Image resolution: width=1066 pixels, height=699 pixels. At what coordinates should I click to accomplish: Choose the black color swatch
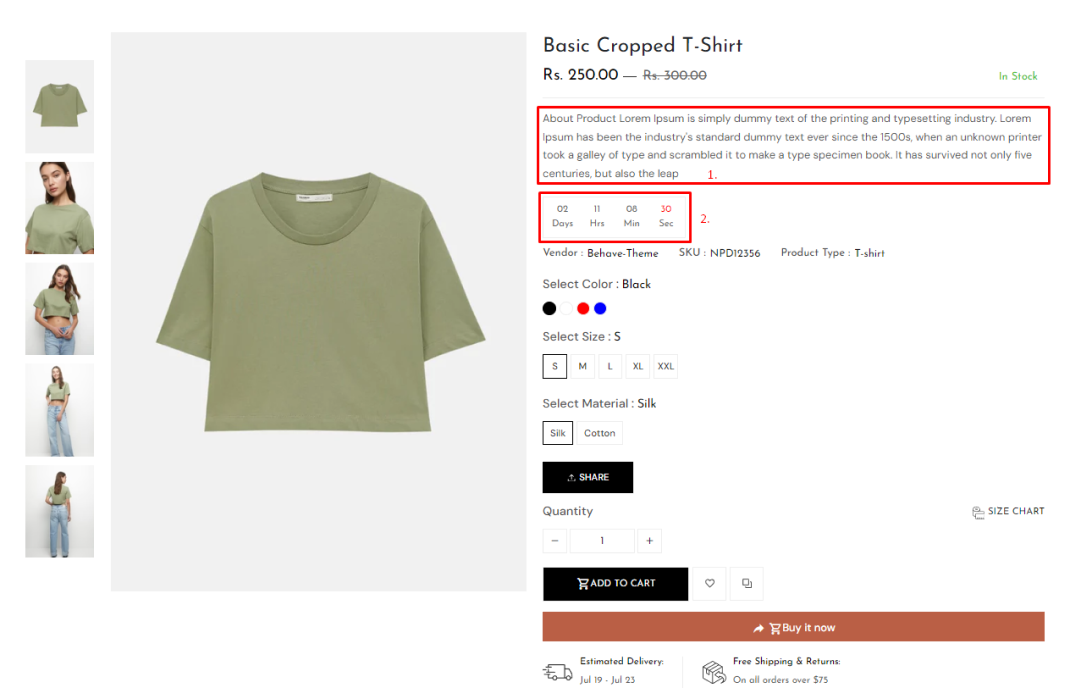[549, 309]
